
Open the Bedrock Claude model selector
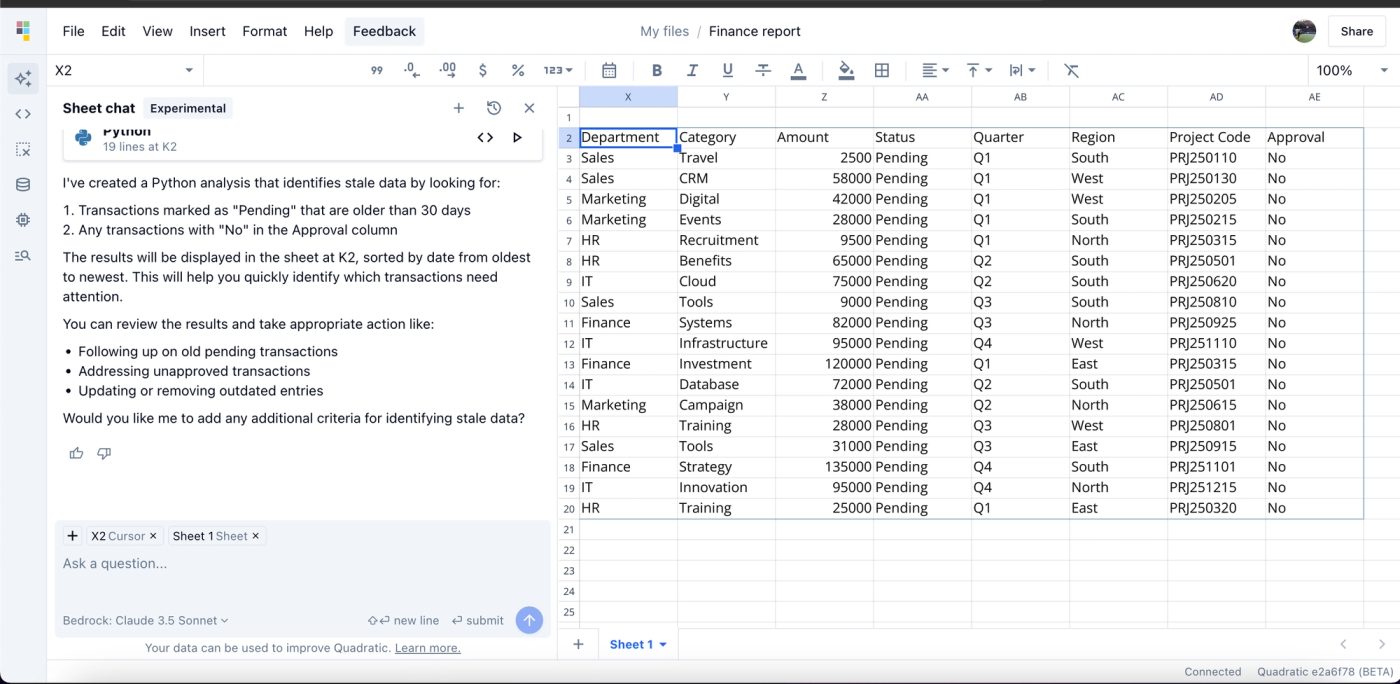click(x=143, y=620)
